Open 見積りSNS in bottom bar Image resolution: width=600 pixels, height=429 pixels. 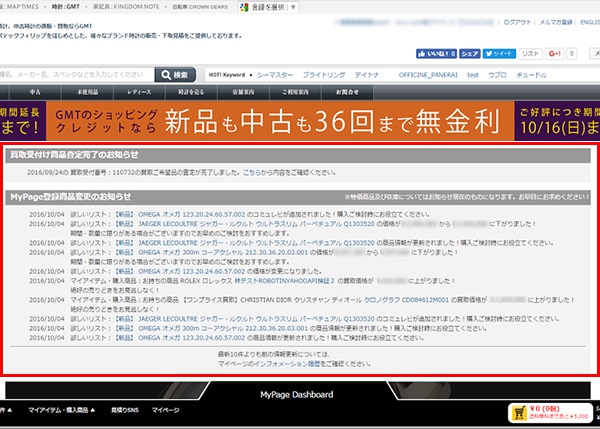pyautogui.click(x=124, y=410)
